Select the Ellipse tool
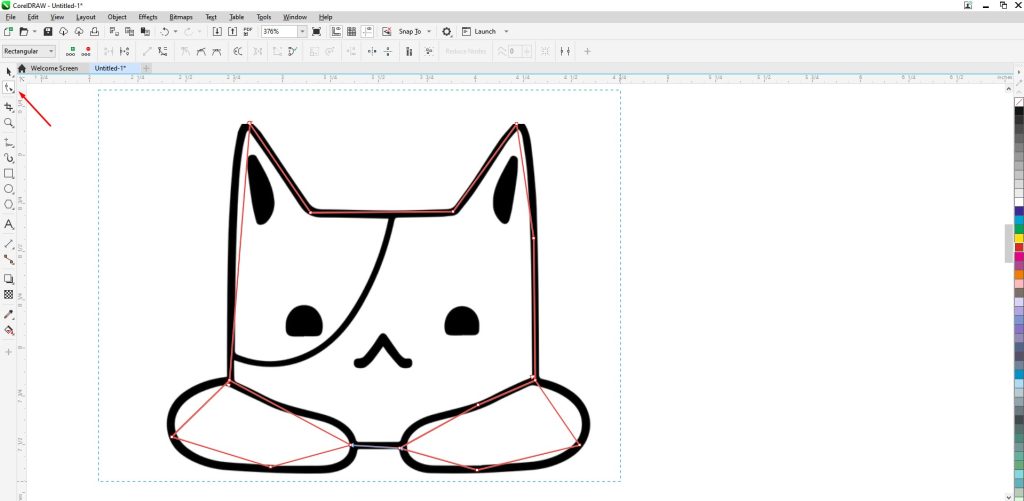 pos(8,189)
